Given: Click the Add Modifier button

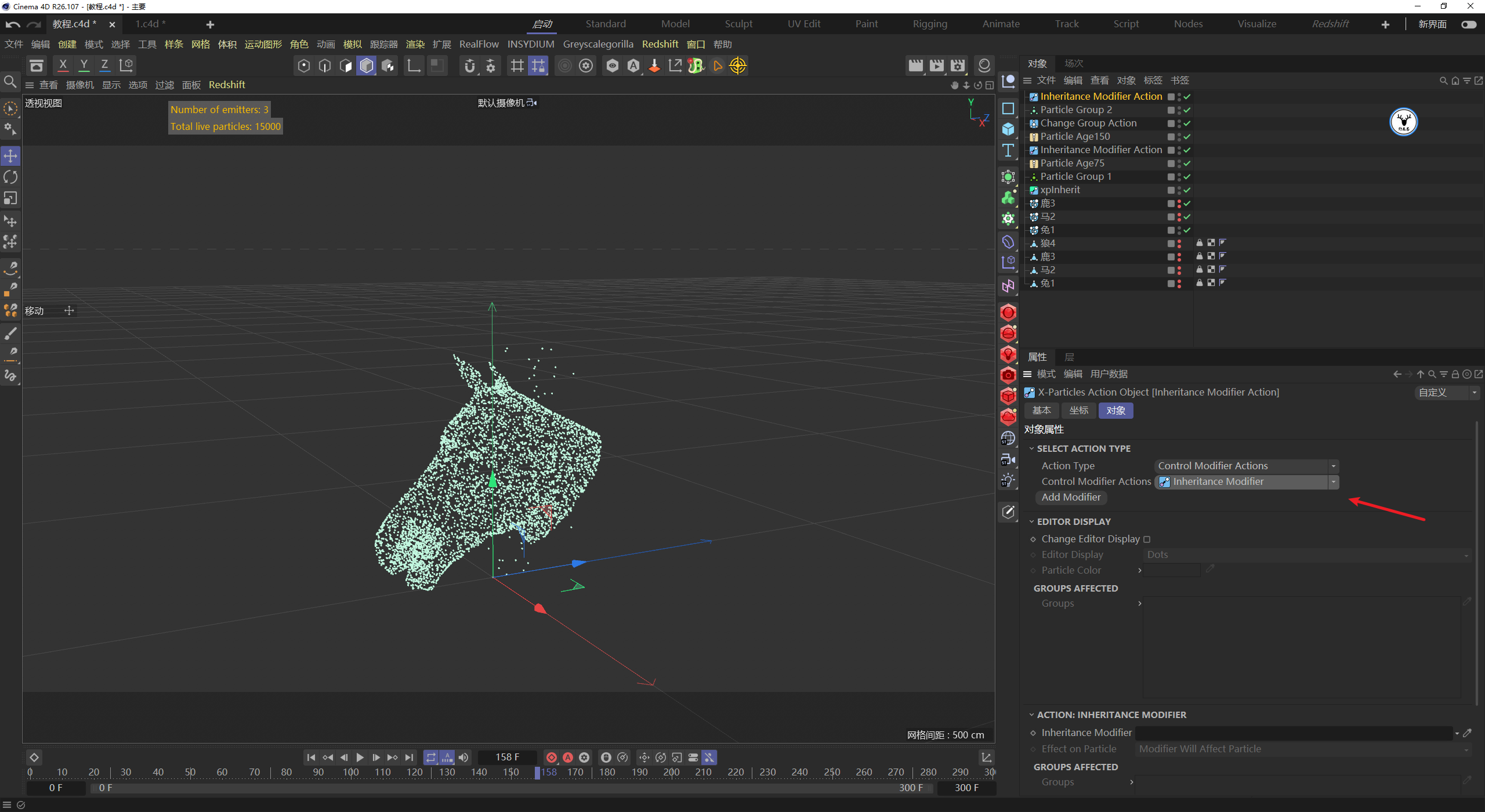Looking at the screenshot, I should click(1071, 498).
